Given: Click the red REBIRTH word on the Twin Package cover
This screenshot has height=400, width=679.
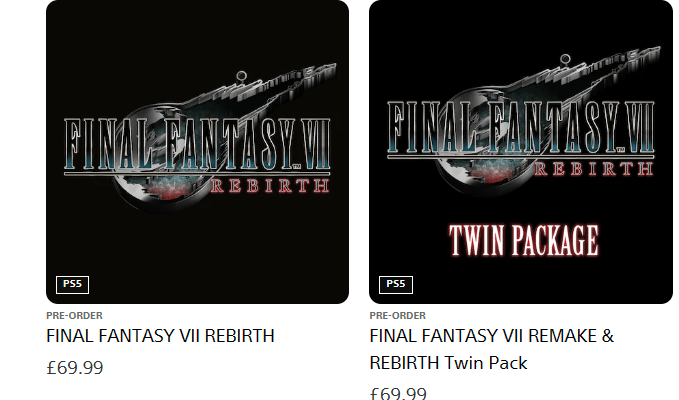Looking at the screenshot, I should click(x=593, y=168).
